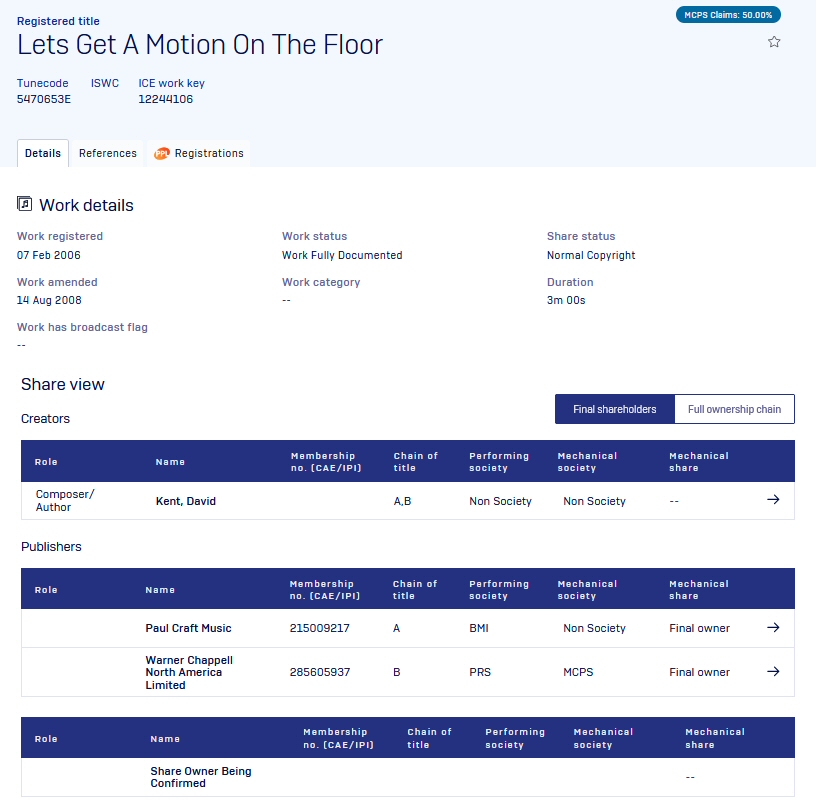Click membership number 285605937

pyautogui.click(x=319, y=672)
